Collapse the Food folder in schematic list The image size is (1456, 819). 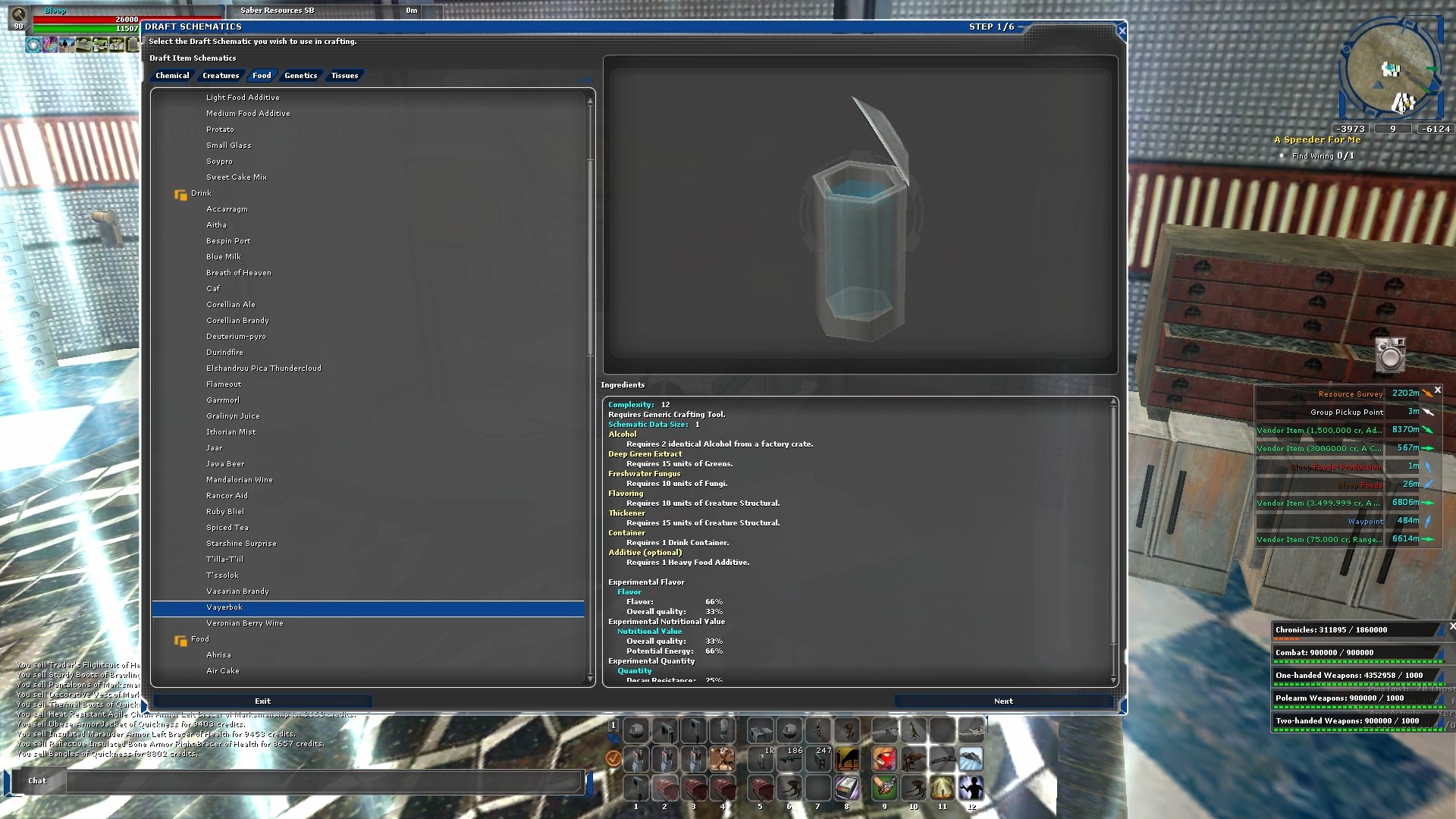(x=180, y=640)
